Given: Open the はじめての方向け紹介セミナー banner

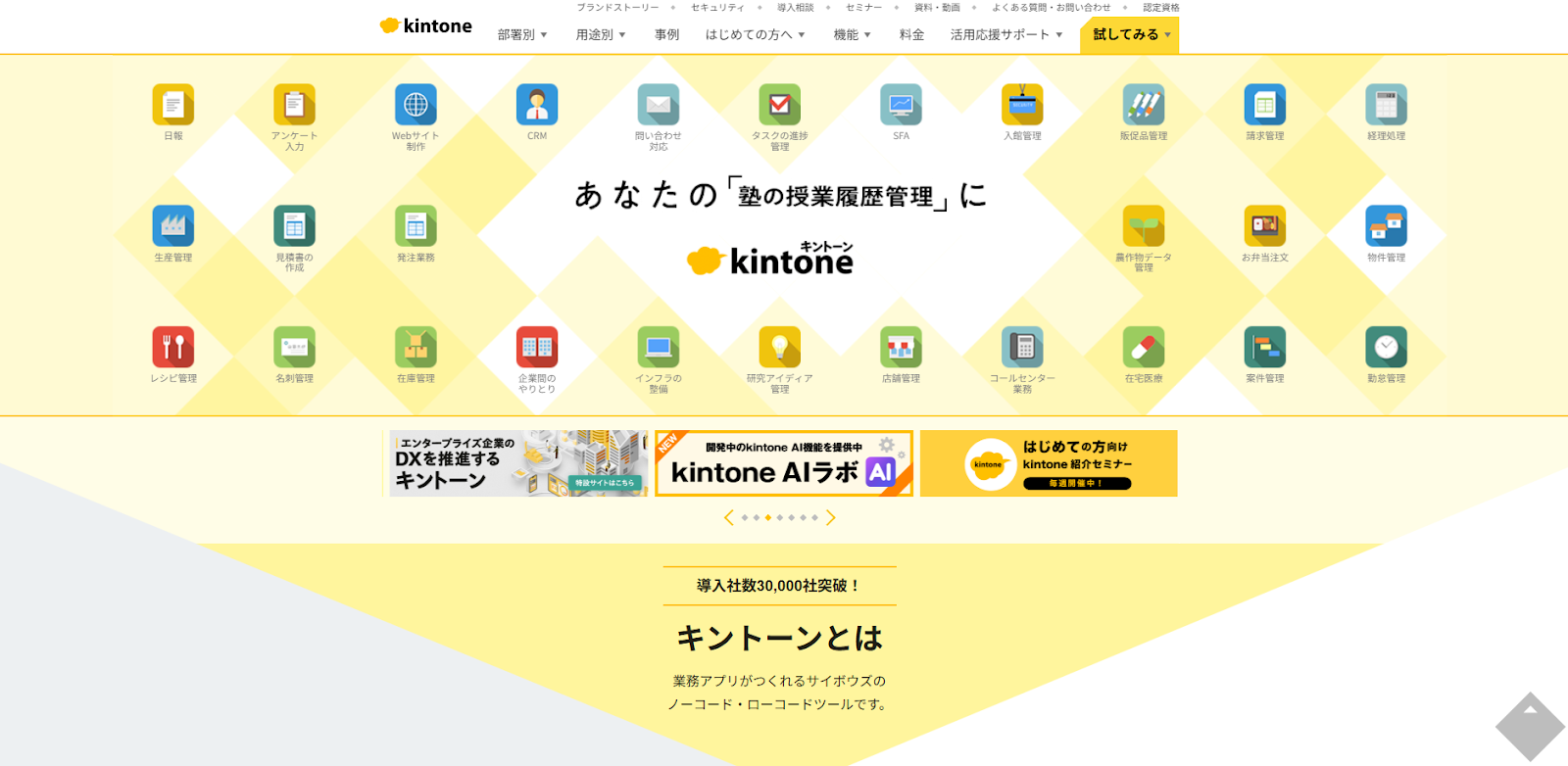Looking at the screenshot, I should click(x=1049, y=463).
